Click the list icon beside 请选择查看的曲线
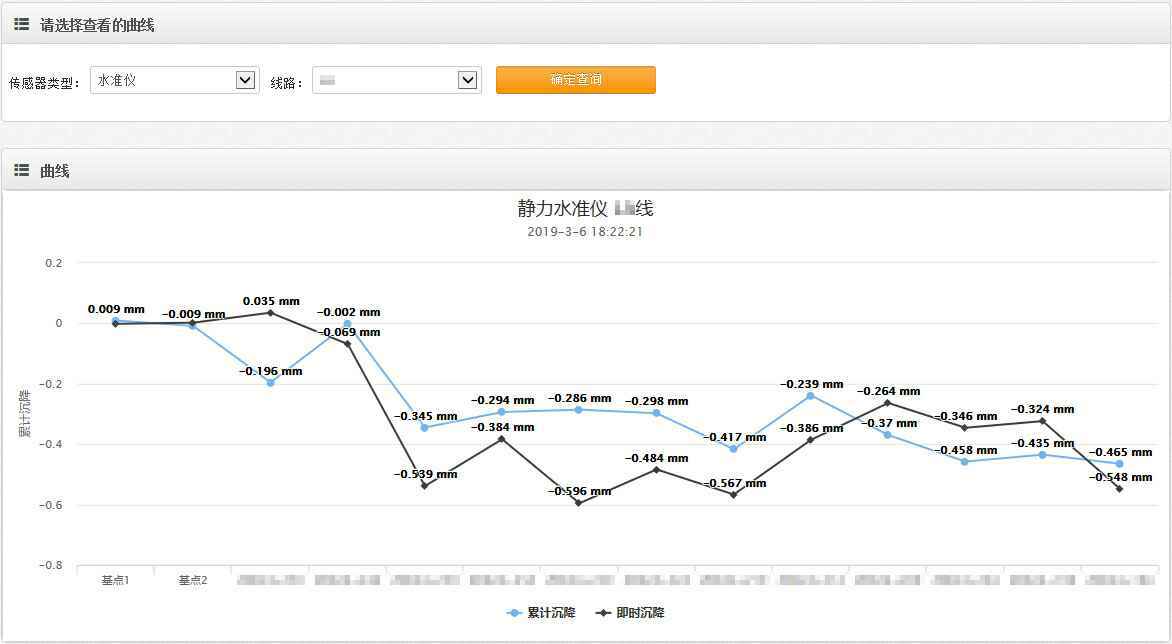The image size is (1172, 644). pyautogui.click(x=21, y=25)
